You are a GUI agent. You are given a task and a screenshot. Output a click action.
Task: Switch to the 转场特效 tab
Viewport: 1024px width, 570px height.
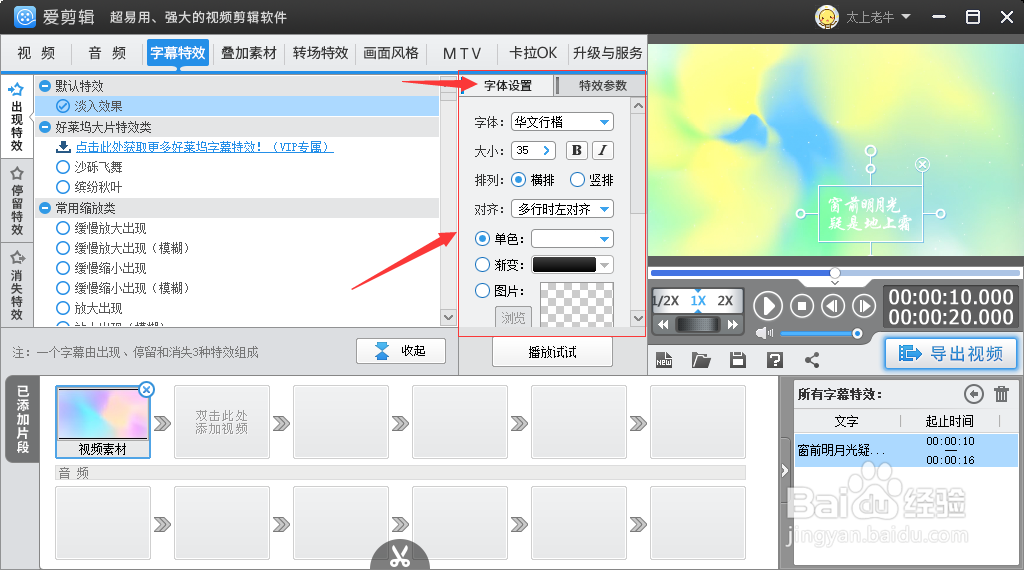(x=321, y=53)
